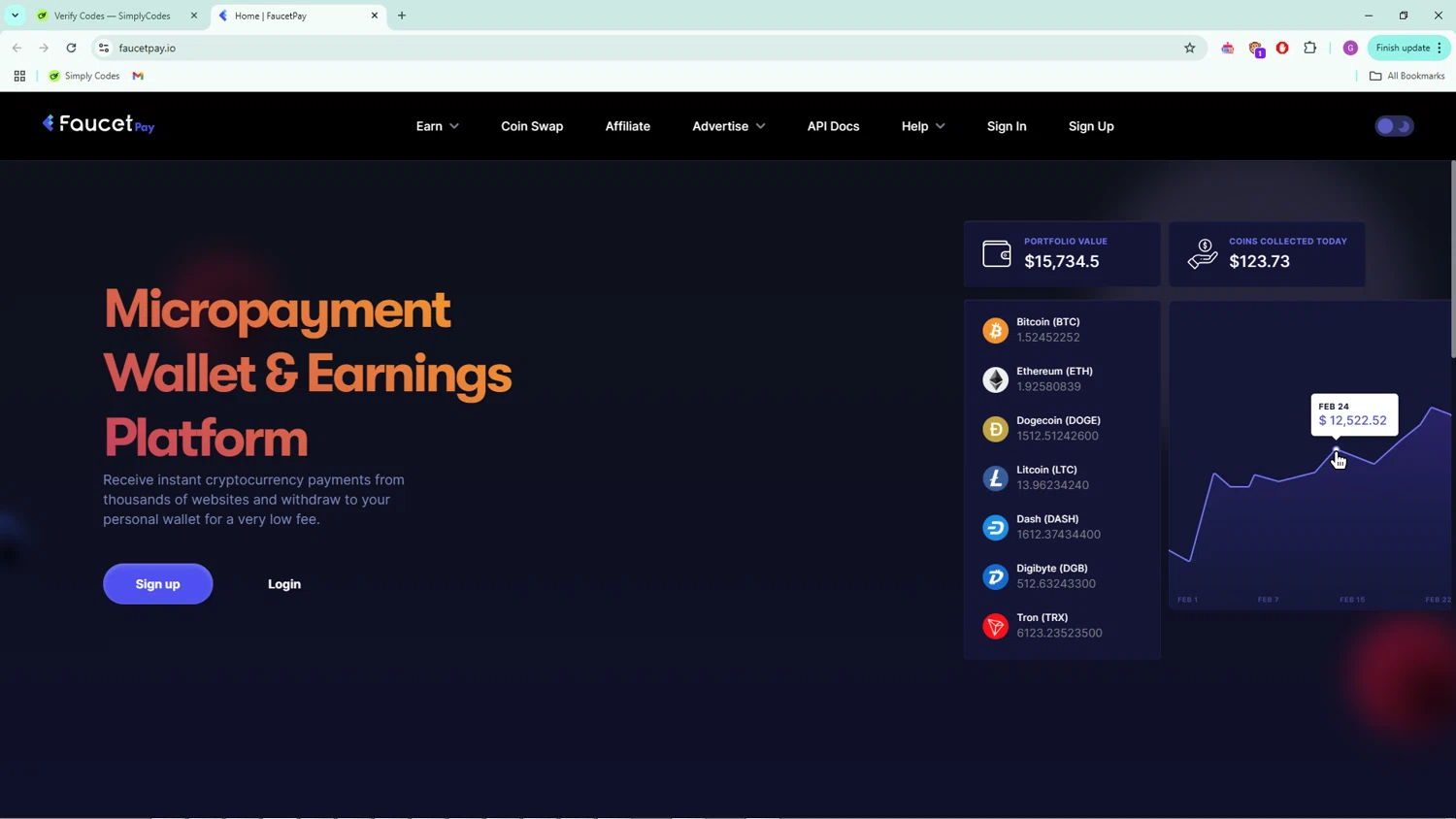Click the red Opera-style extension icon

[1282, 48]
